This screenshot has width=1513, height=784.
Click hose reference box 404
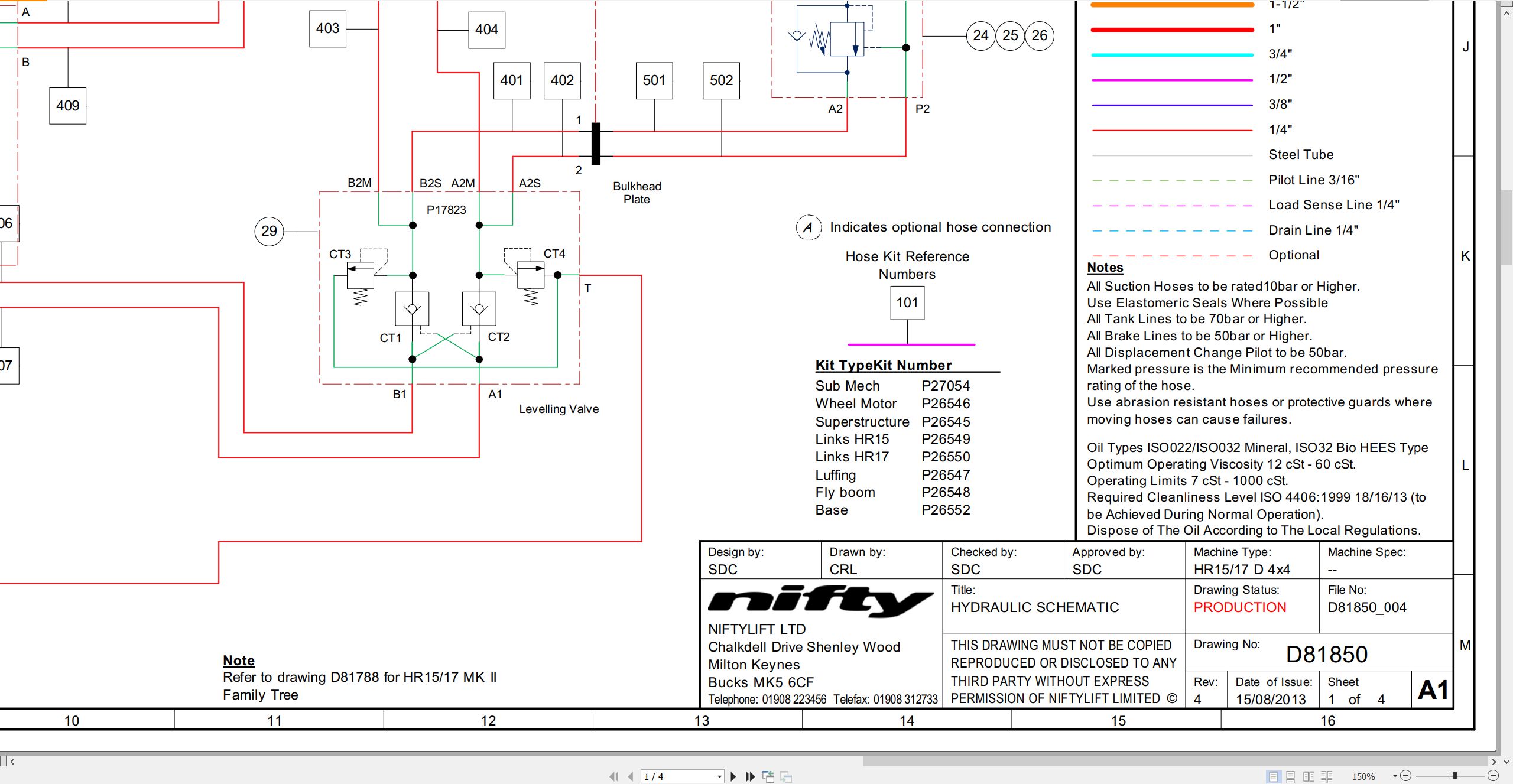[486, 30]
